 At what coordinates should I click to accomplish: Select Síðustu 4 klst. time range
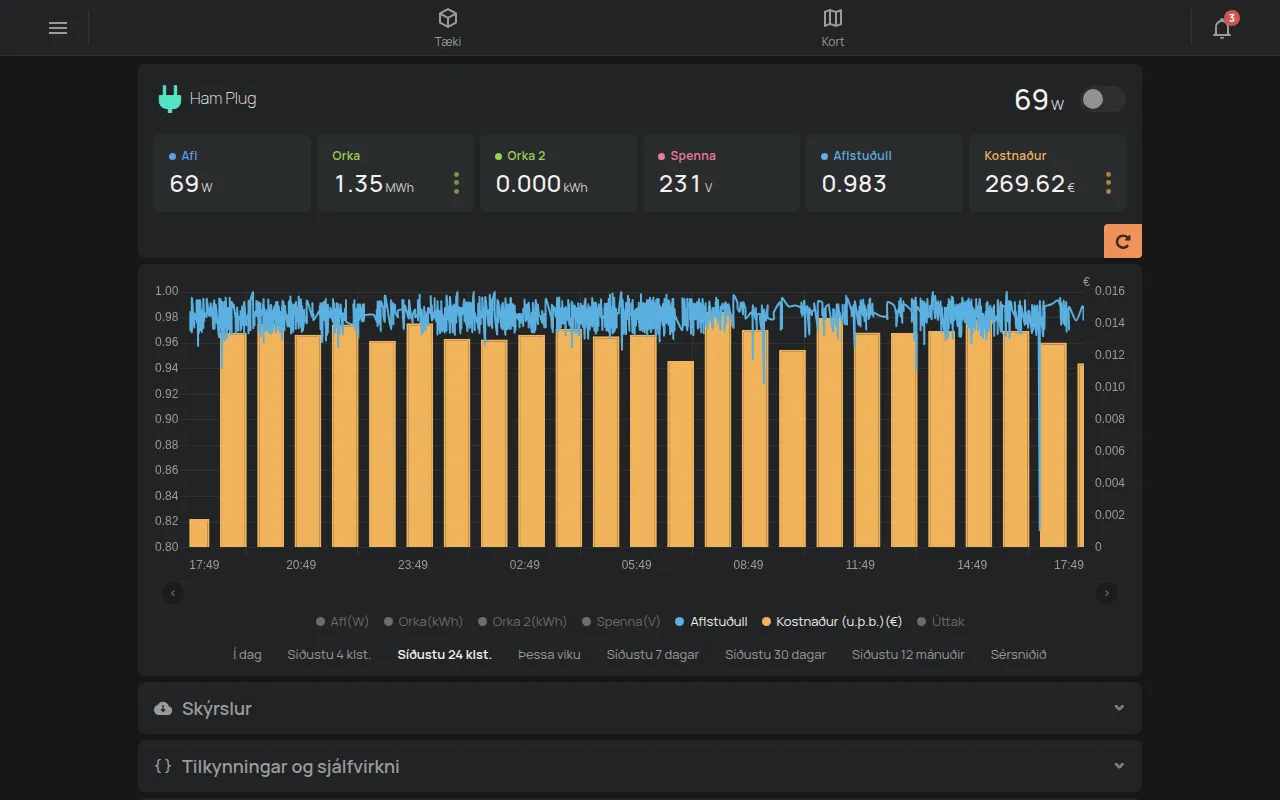tap(329, 655)
